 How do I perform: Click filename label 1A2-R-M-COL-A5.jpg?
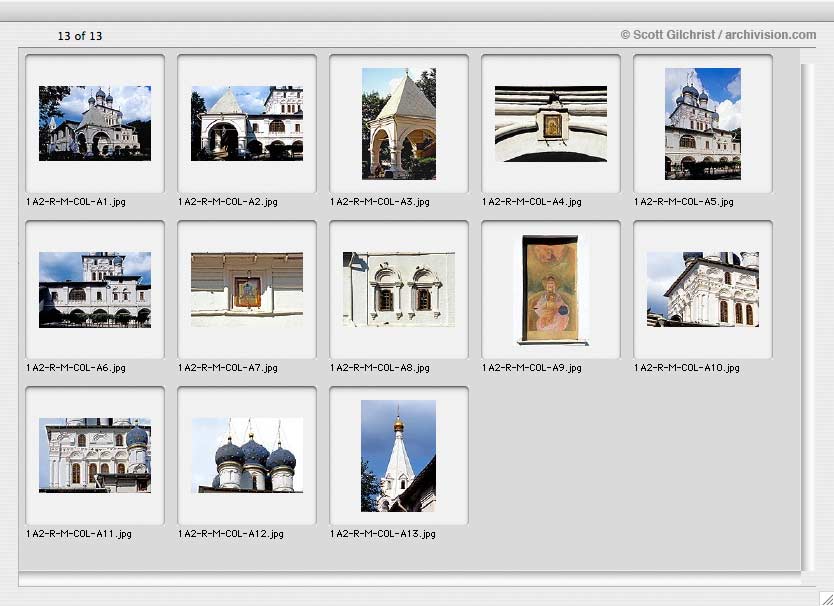point(683,202)
